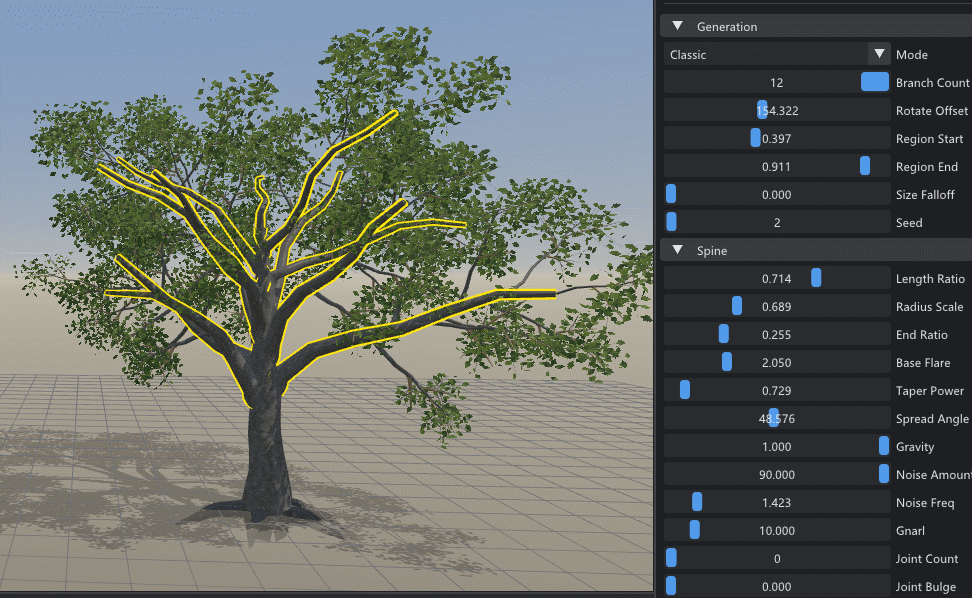Click the Length Ratio slider handle
Screen dimensions: 972x598
pos(816,278)
